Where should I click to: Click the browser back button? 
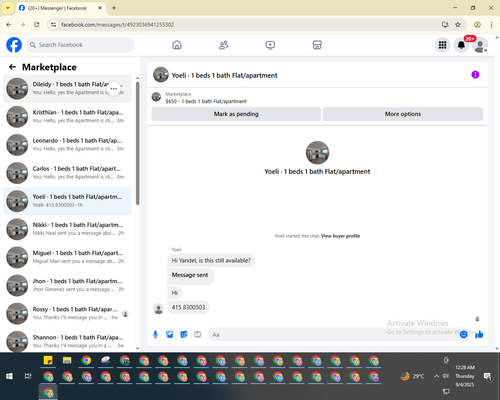[9, 25]
